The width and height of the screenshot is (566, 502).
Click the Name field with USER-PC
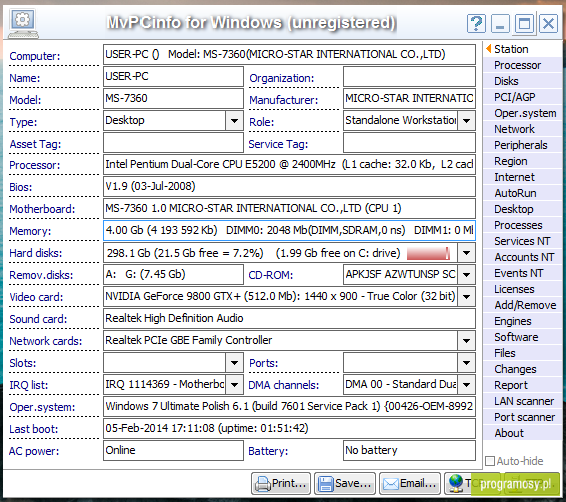[173, 77]
